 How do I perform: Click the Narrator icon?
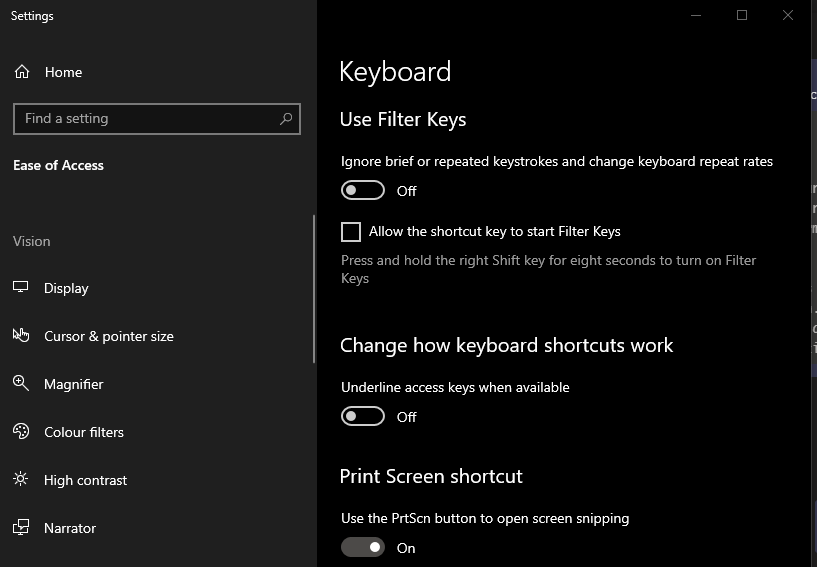coord(21,527)
